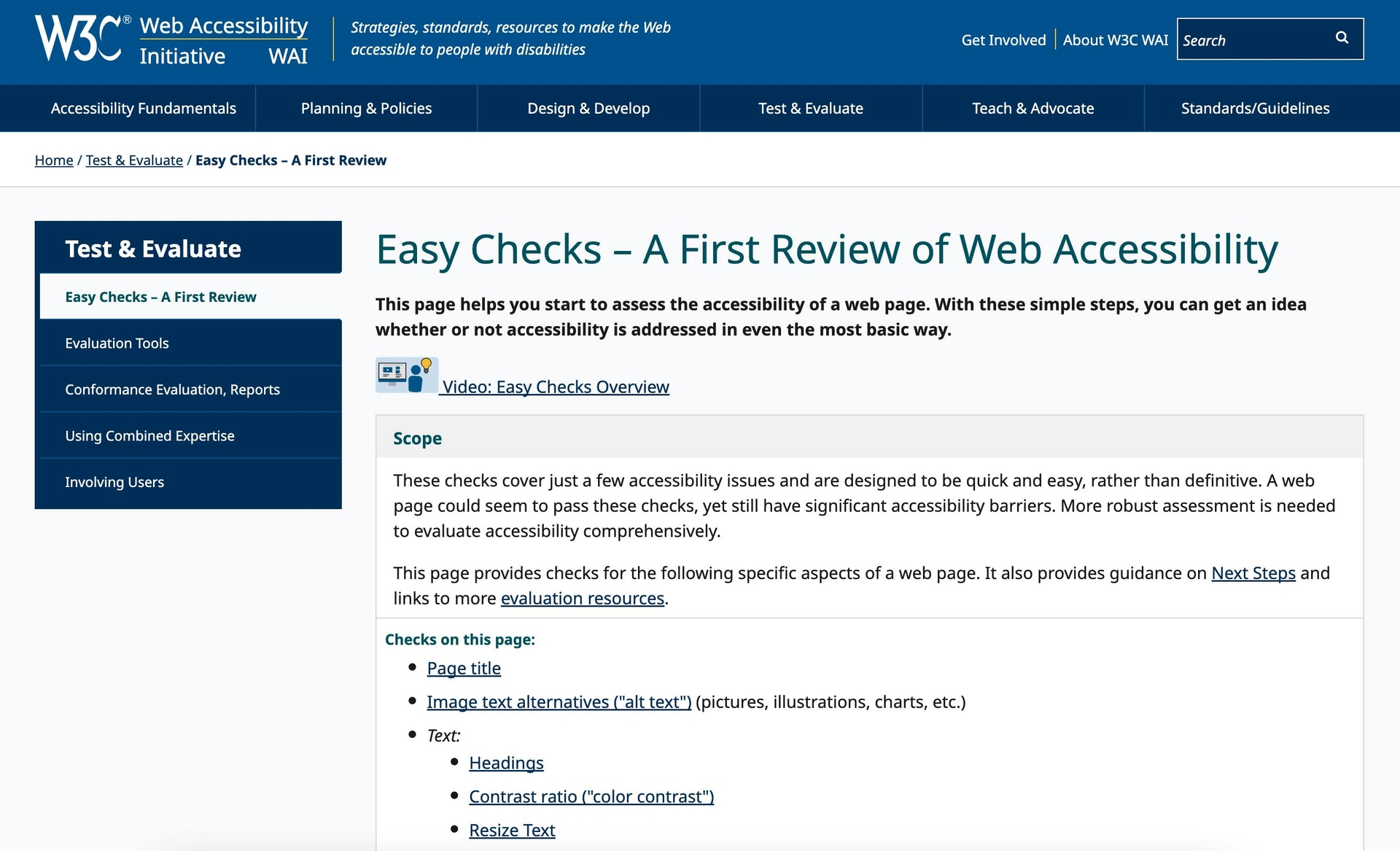Click the Easy Checks Overview video icon
1400x851 pixels.
(405, 374)
